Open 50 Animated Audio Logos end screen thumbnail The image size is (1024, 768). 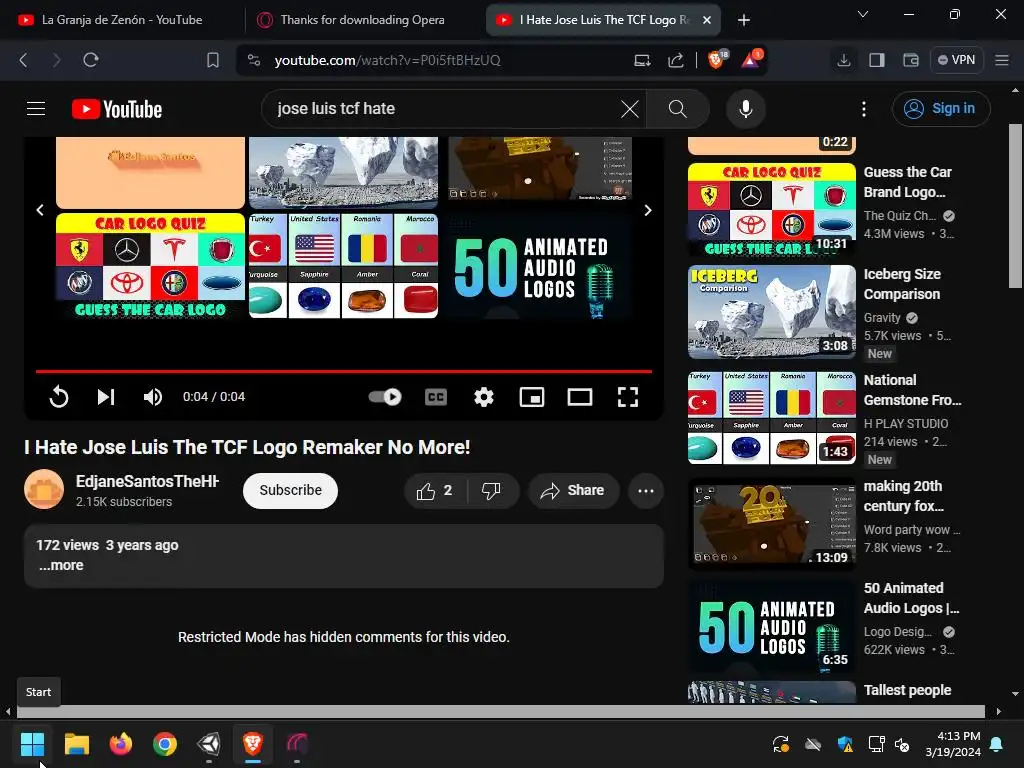coord(539,266)
